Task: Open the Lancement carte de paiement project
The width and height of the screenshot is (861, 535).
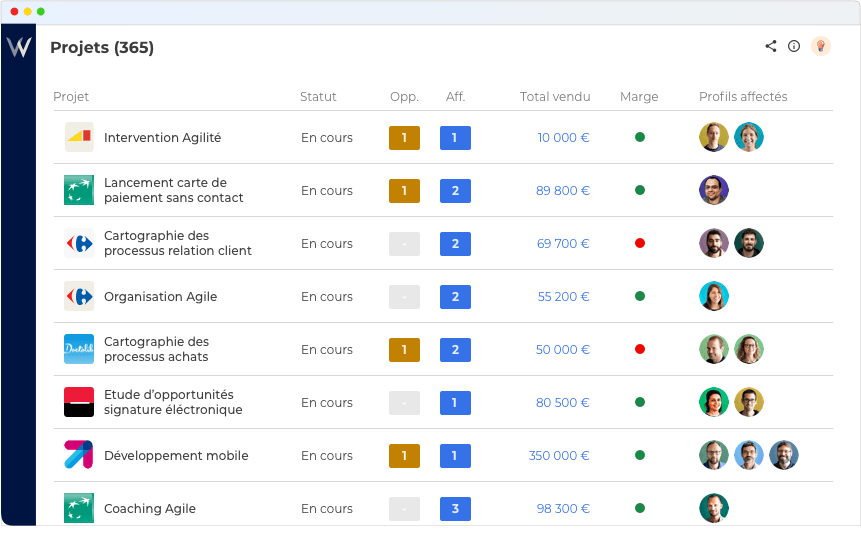Action: pos(173,190)
